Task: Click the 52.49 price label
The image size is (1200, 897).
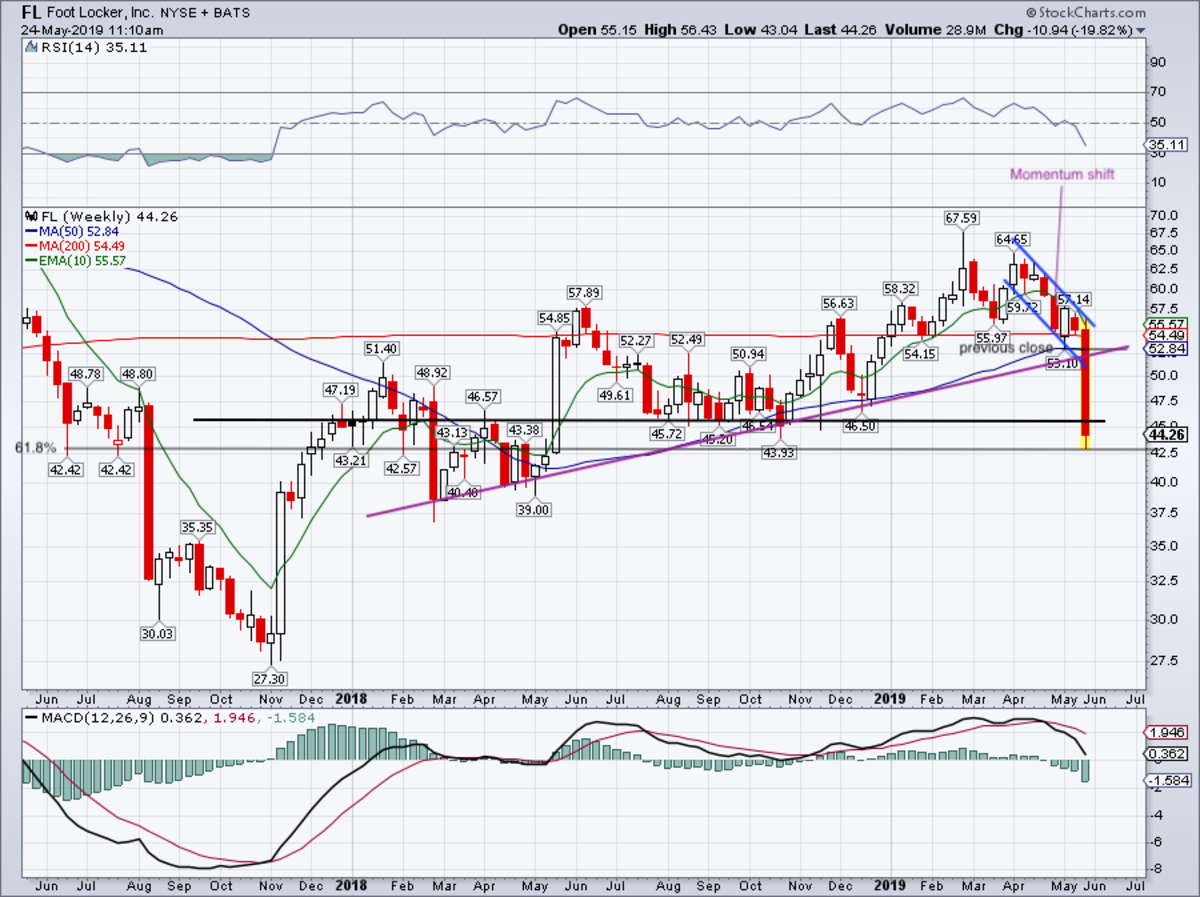Action: click(688, 339)
